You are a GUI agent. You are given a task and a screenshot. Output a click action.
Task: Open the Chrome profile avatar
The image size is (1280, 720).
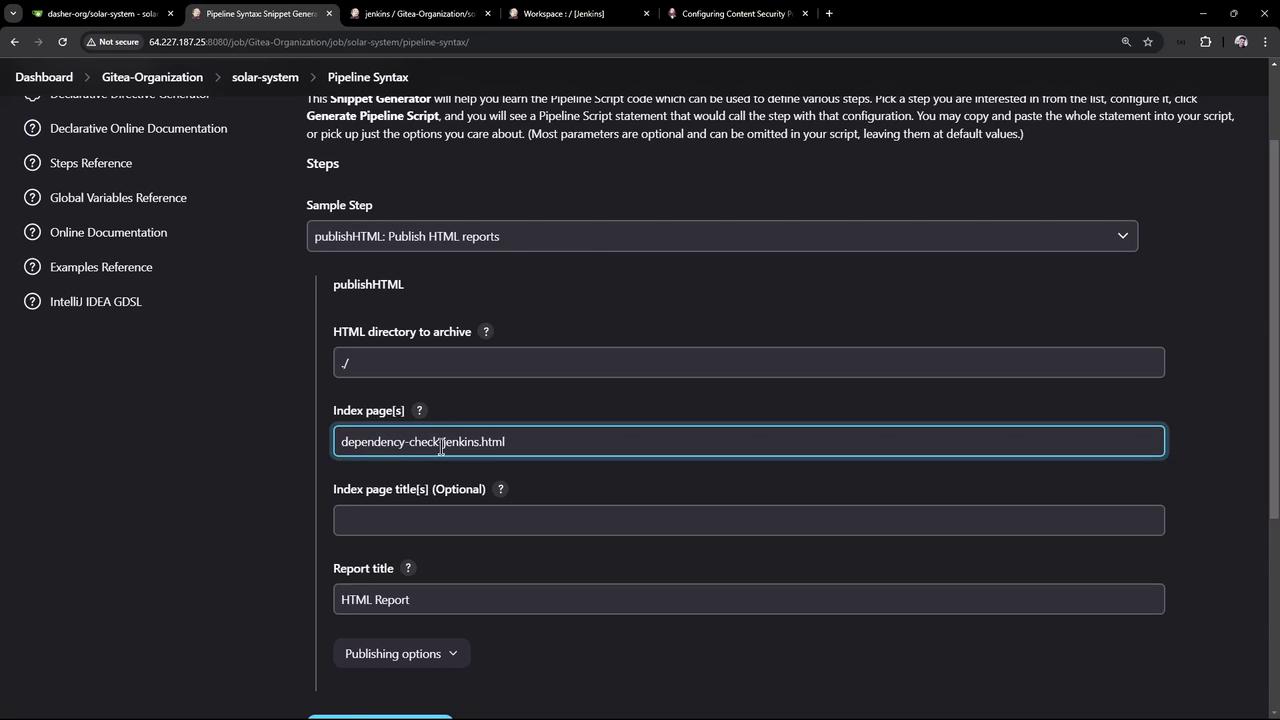1241,42
